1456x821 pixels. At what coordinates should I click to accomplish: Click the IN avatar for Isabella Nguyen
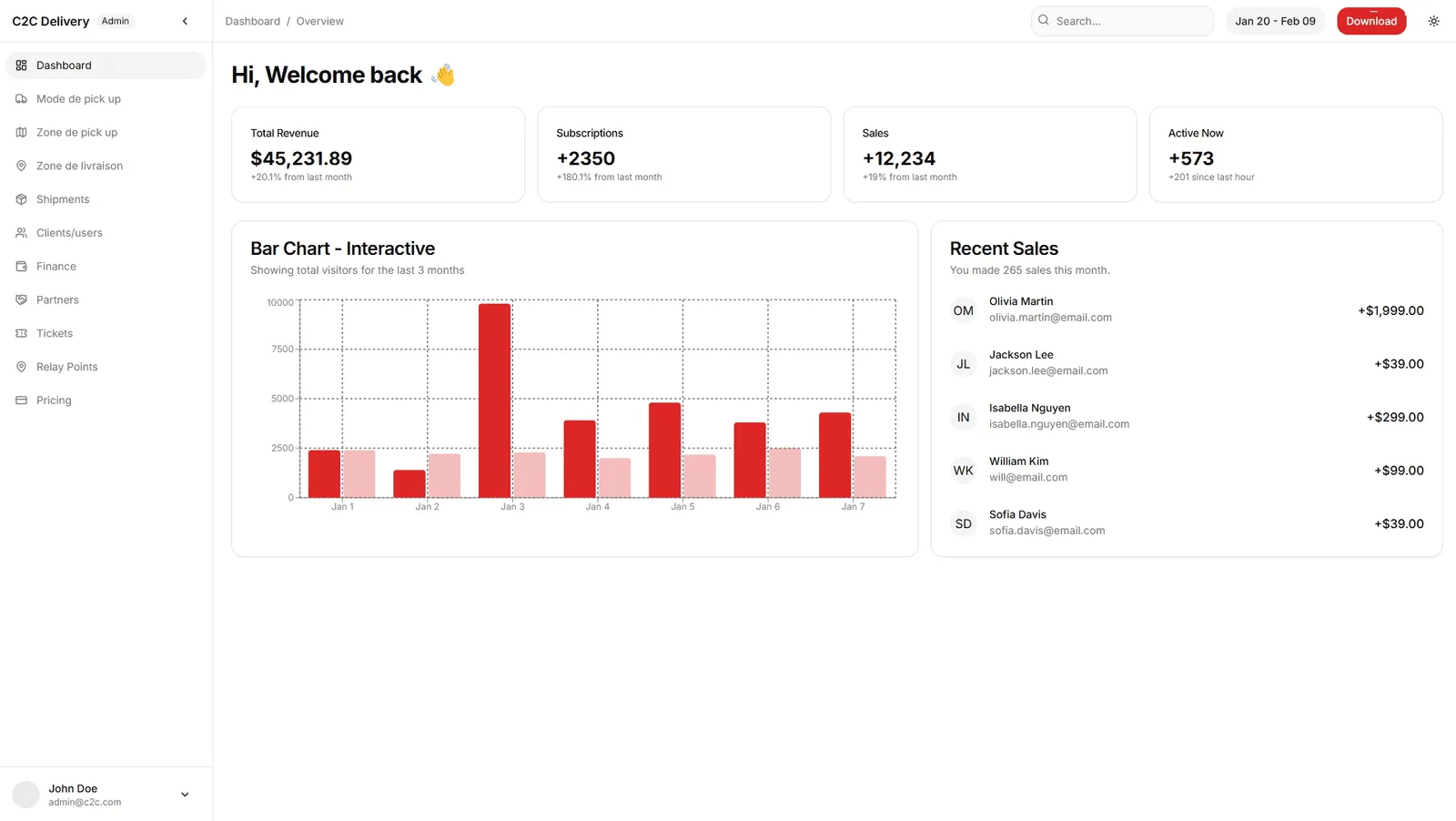click(963, 417)
